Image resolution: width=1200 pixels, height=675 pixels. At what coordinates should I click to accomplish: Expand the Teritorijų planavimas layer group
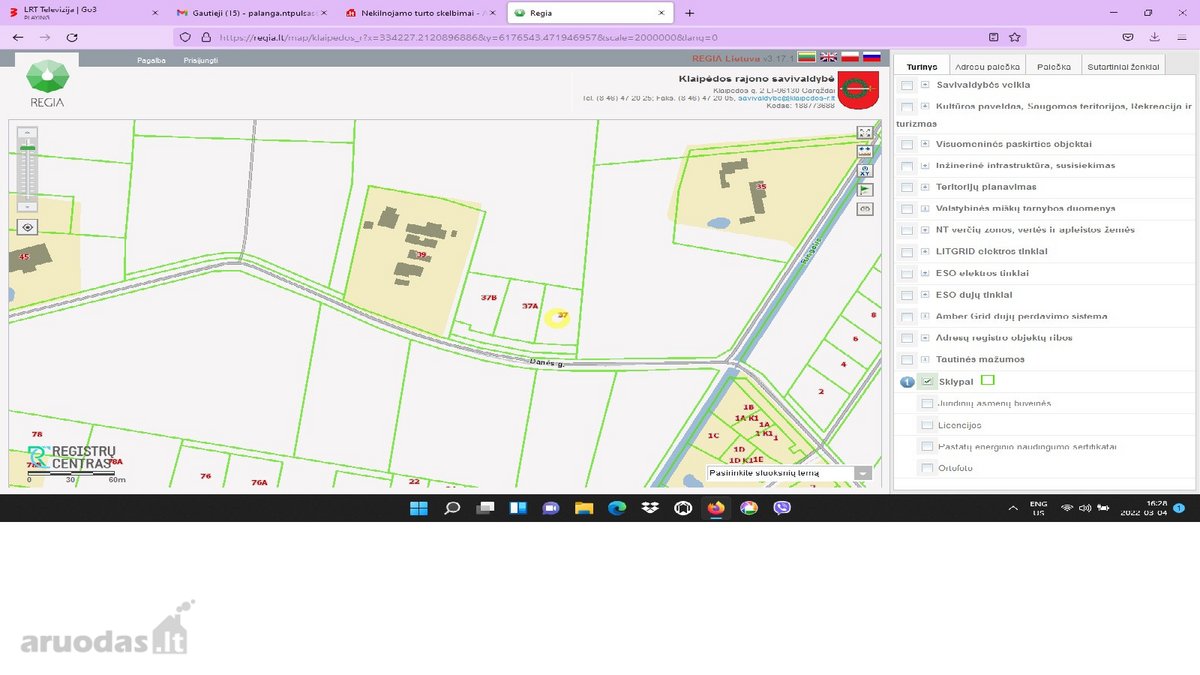(x=925, y=187)
